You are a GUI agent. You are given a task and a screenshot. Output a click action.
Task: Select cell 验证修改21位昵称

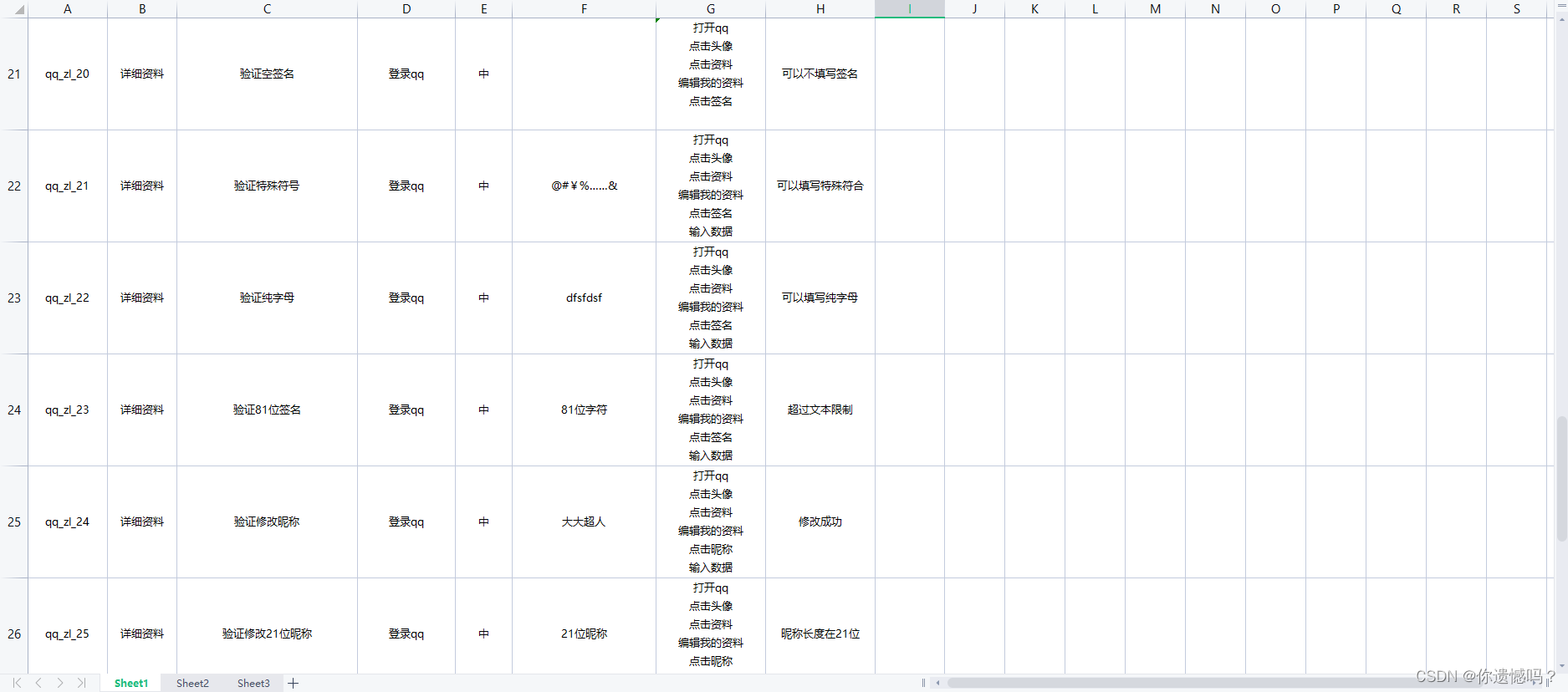267,626
